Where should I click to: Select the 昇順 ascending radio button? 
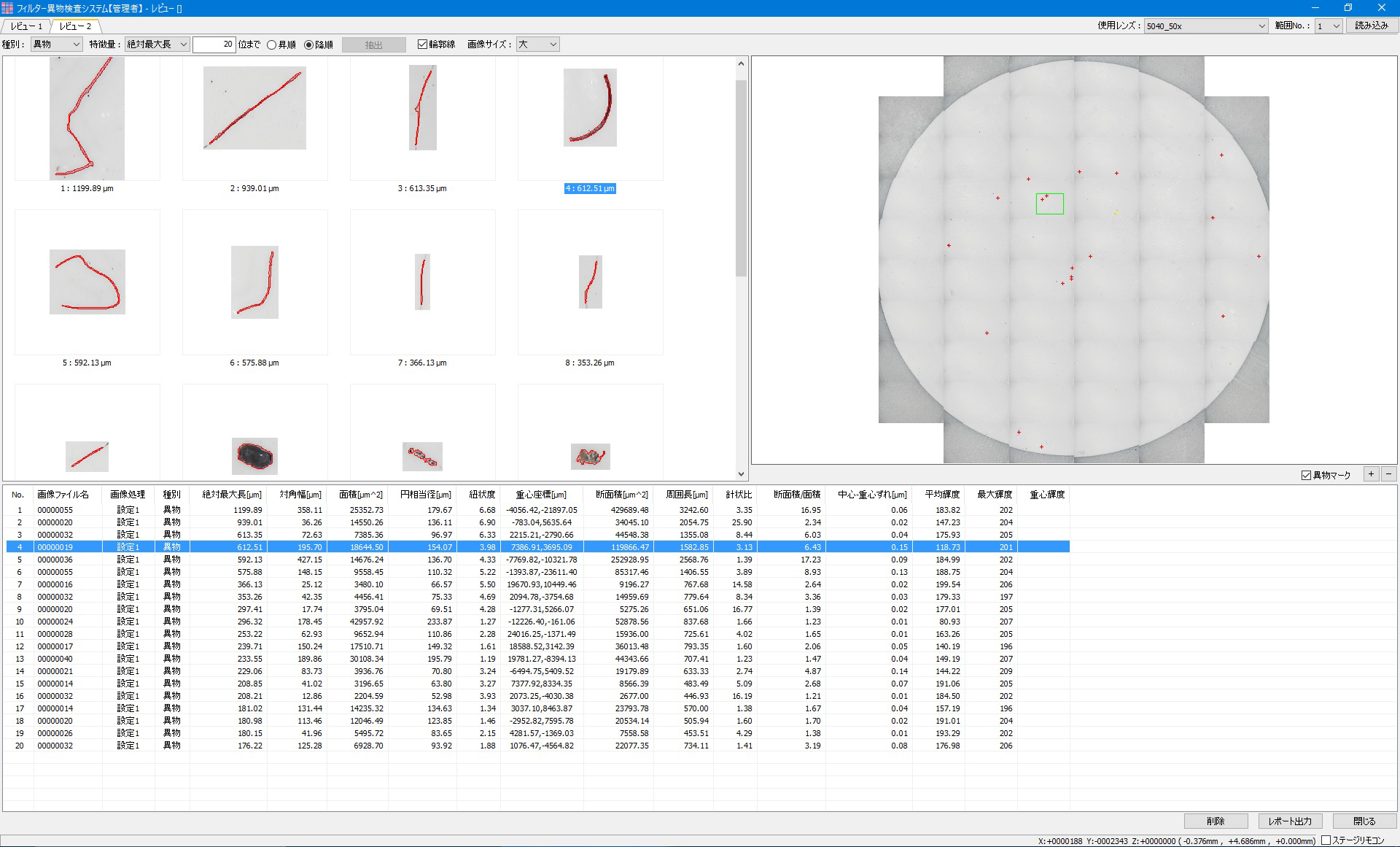click(272, 45)
